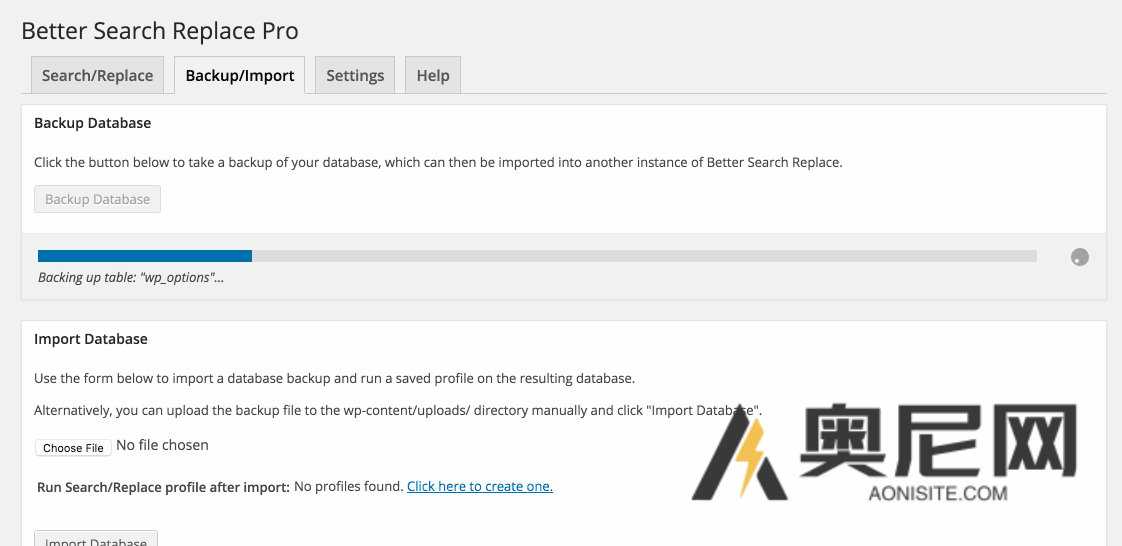Click the Better Search Replace Pro title
Image resolution: width=1122 pixels, height=546 pixels.
point(160,31)
